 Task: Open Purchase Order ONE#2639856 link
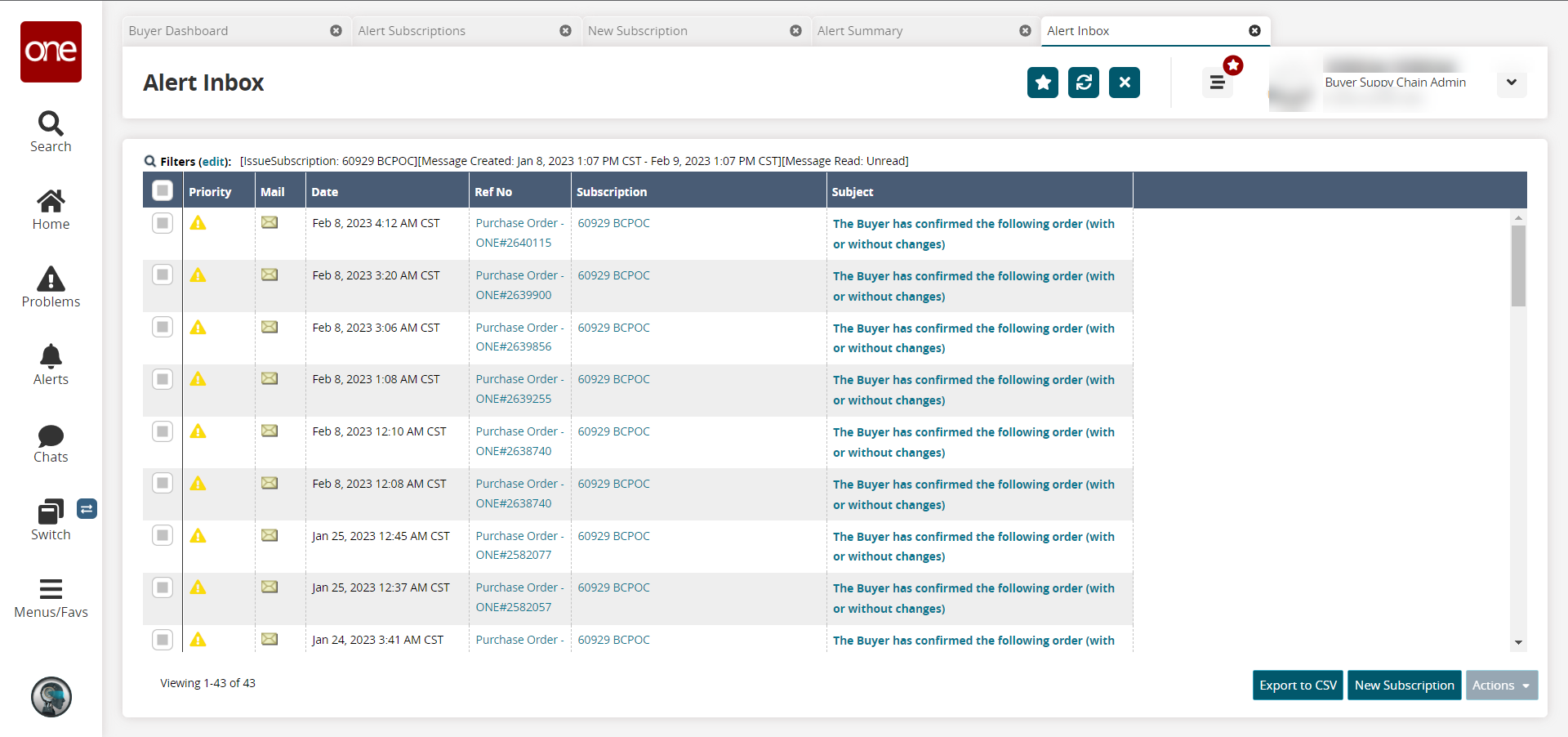tap(520, 337)
